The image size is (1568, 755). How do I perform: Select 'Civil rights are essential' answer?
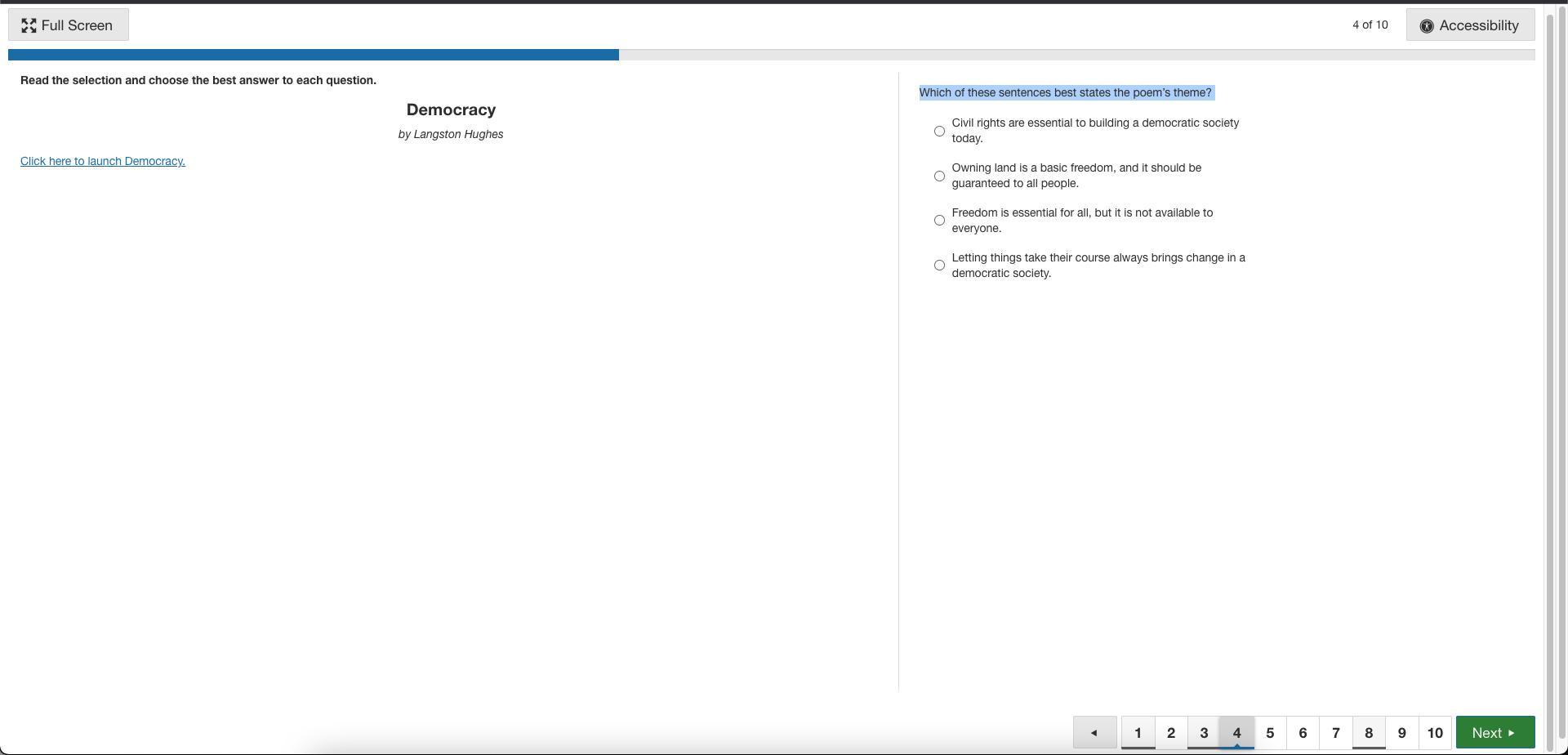[x=939, y=131]
